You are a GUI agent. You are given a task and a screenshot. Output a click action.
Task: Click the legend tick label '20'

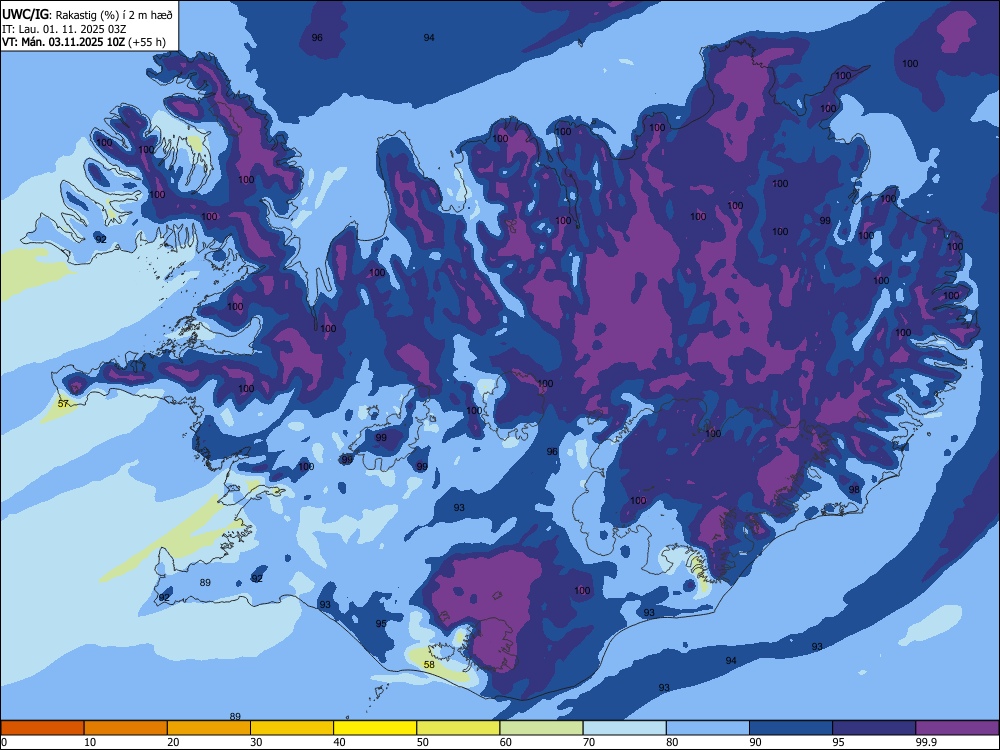[173, 742]
